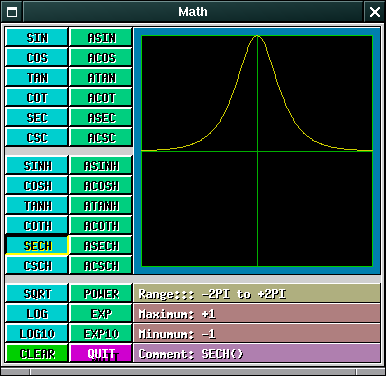Choose the ACOT inverse function

tap(101, 97)
